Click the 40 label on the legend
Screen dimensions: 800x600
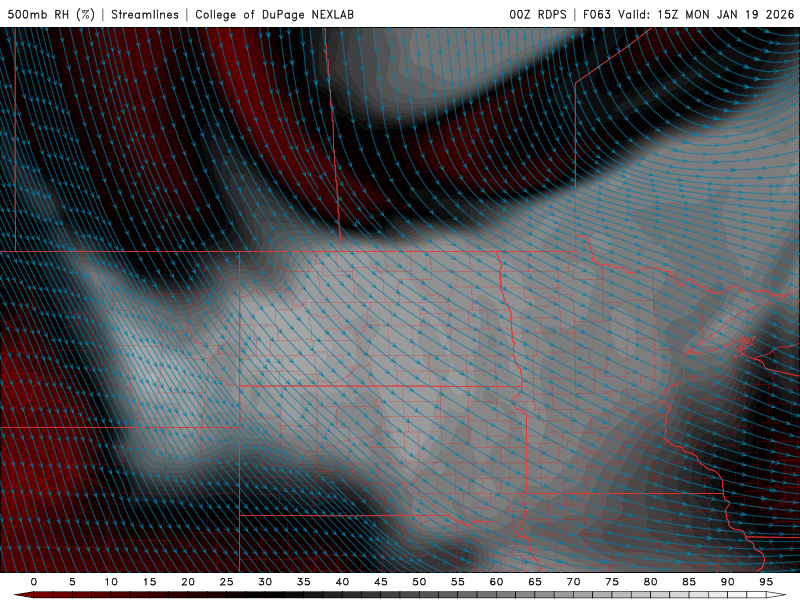tap(342, 582)
